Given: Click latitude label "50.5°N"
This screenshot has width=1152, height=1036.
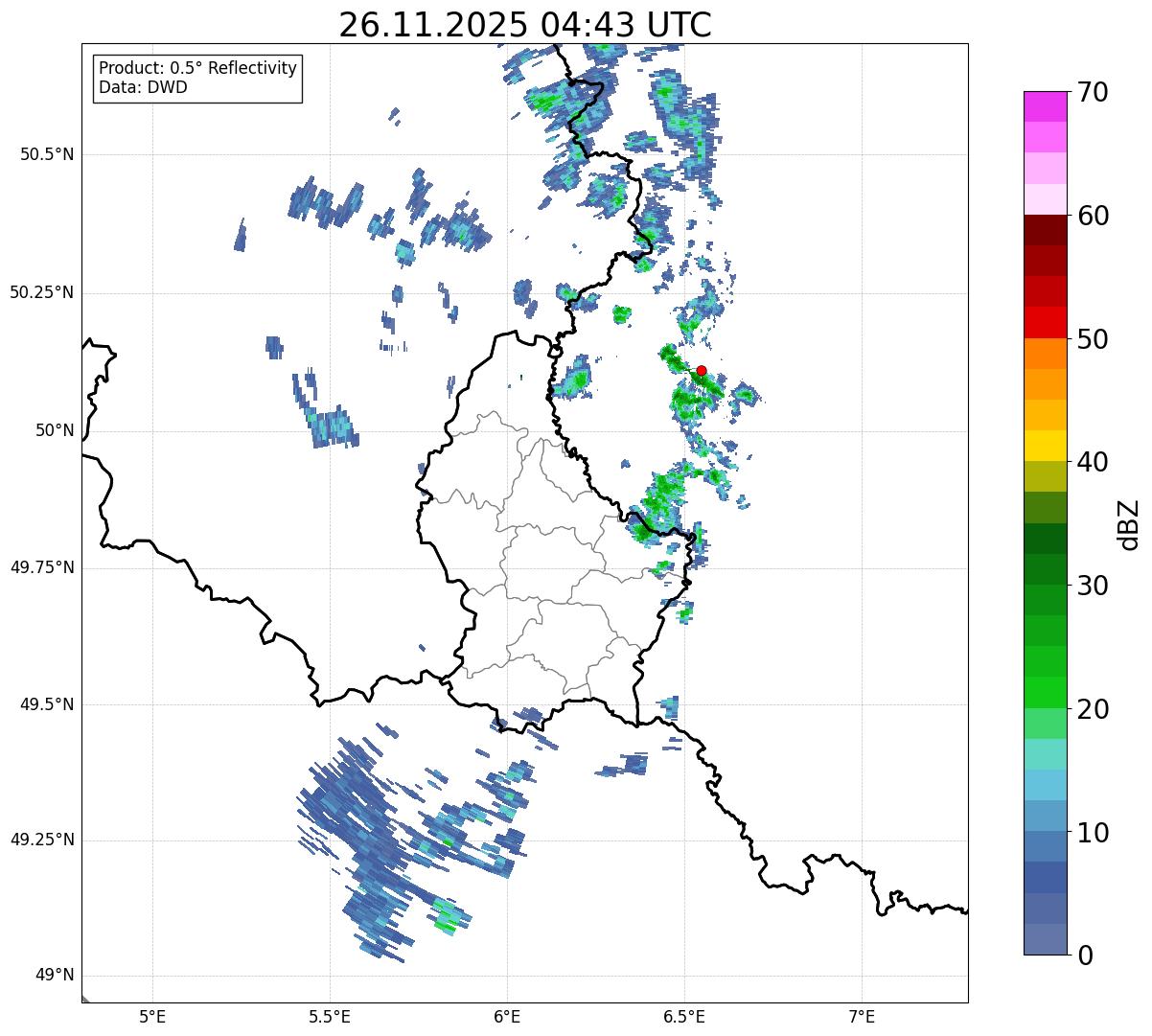Looking at the screenshot, I should [x=46, y=154].
